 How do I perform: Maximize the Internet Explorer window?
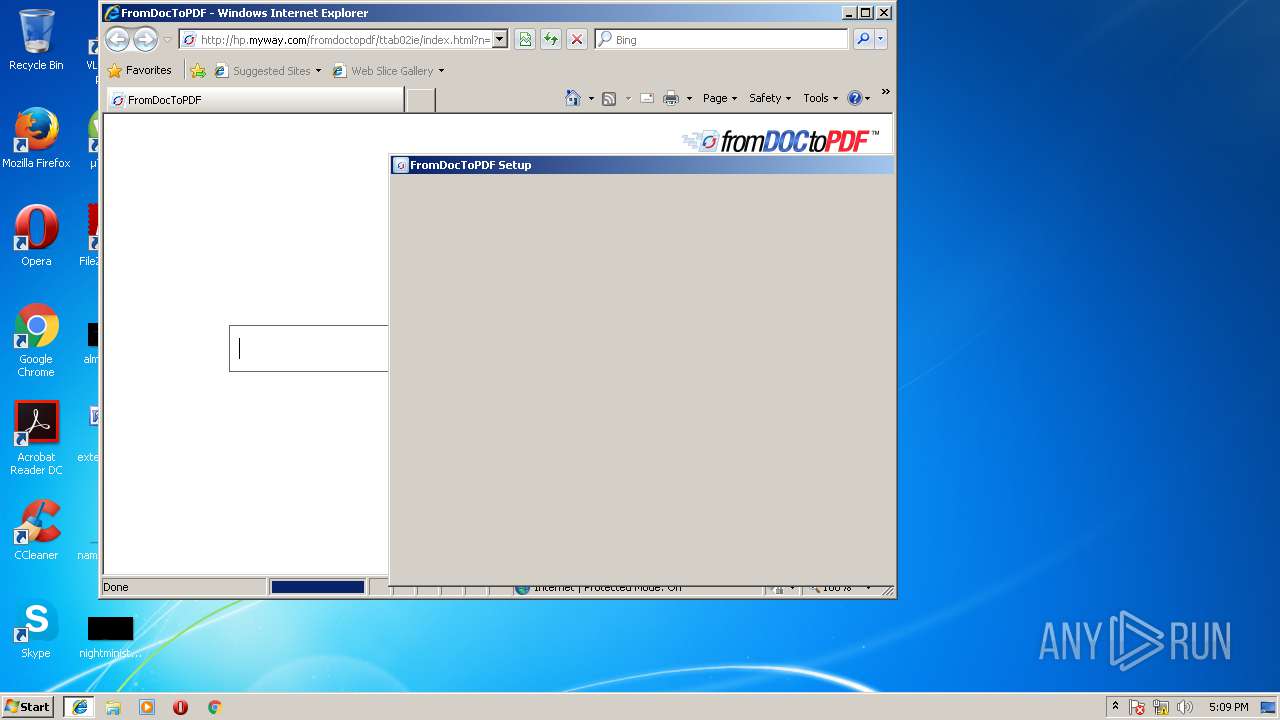point(866,13)
